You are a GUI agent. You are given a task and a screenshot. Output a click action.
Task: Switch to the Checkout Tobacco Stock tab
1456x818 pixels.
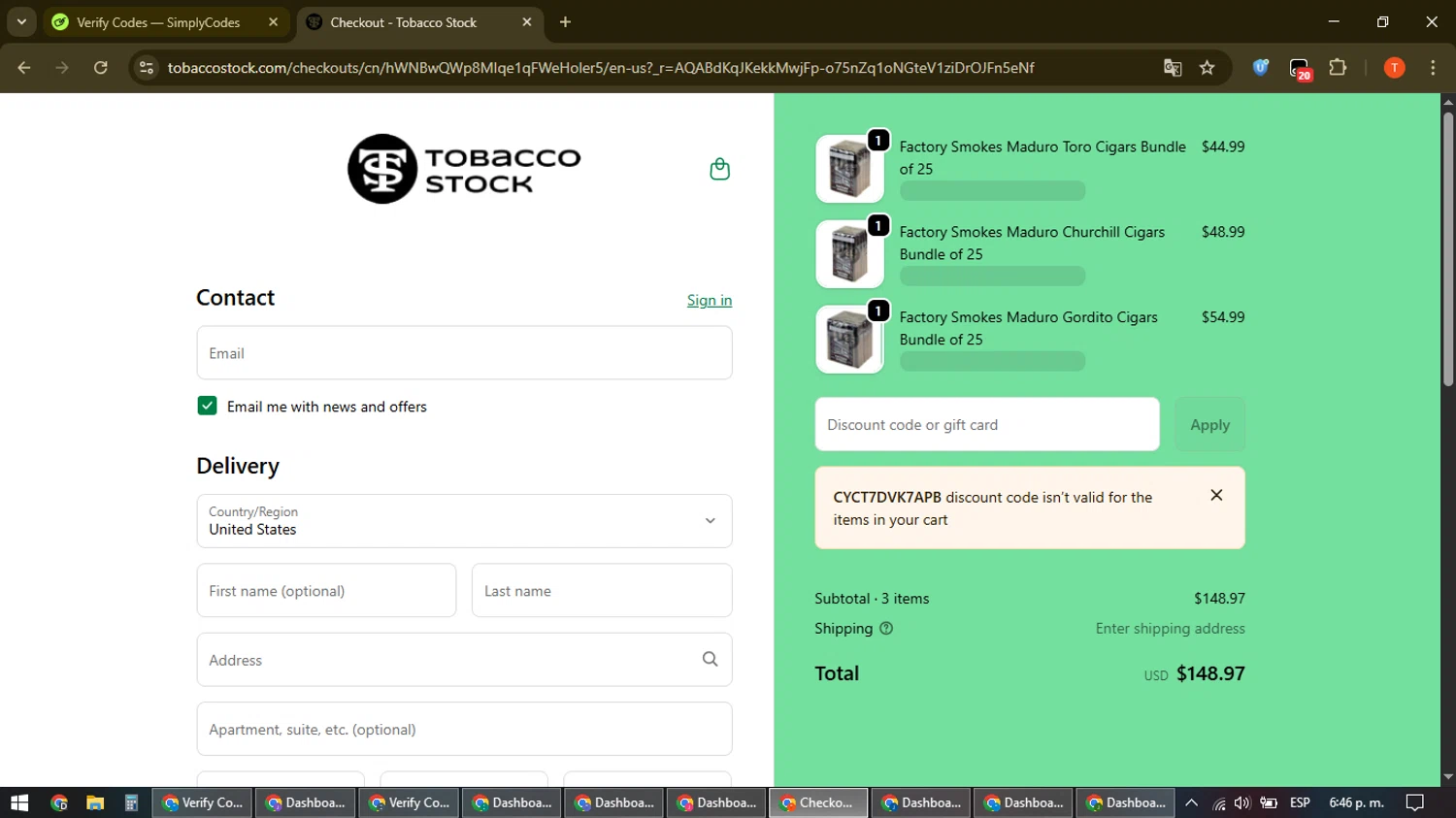point(404,21)
